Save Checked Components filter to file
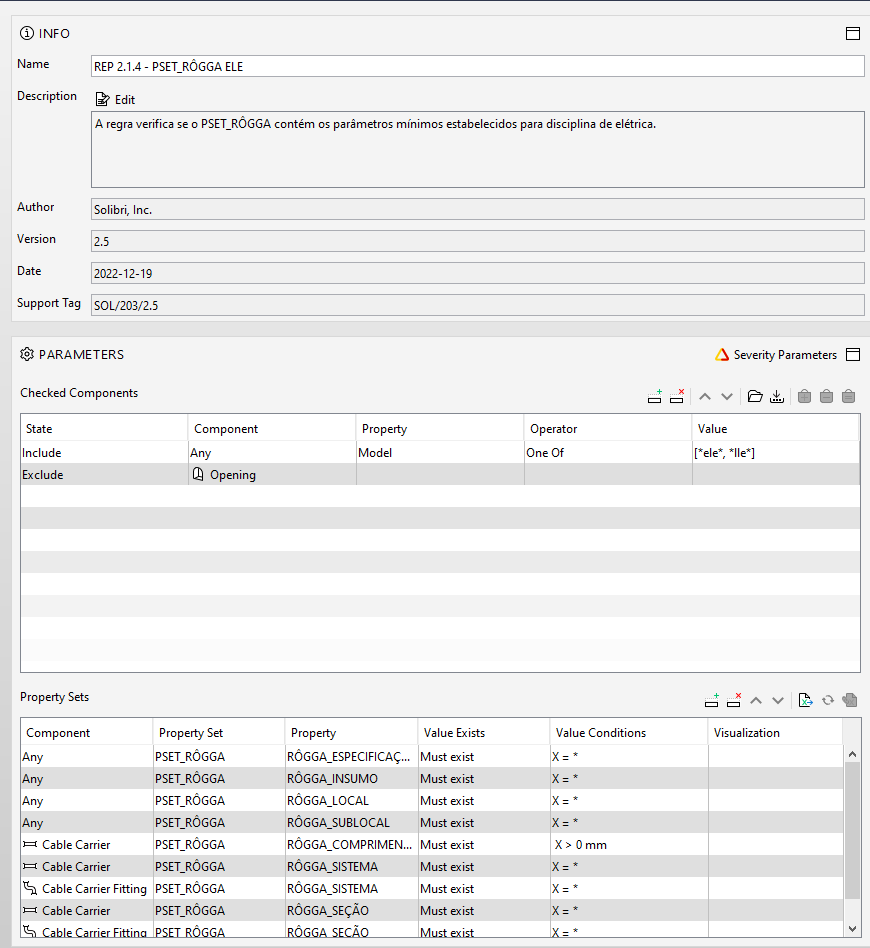 tap(777, 397)
